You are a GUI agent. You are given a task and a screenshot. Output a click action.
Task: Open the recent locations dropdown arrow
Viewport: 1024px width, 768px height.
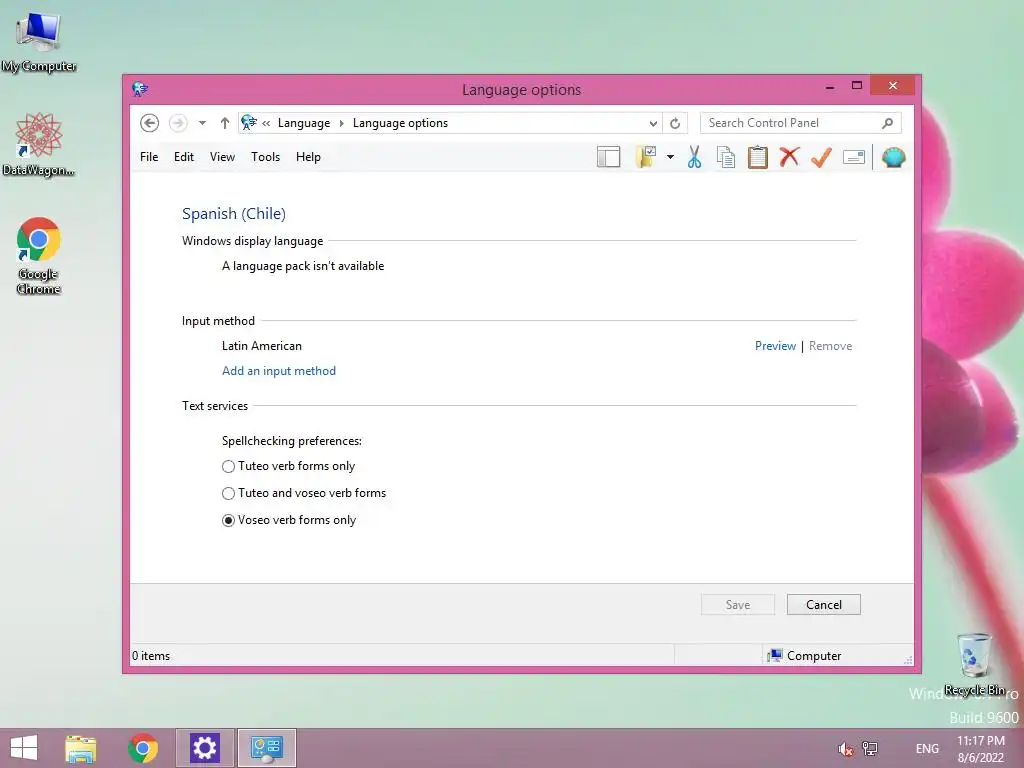(202, 123)
